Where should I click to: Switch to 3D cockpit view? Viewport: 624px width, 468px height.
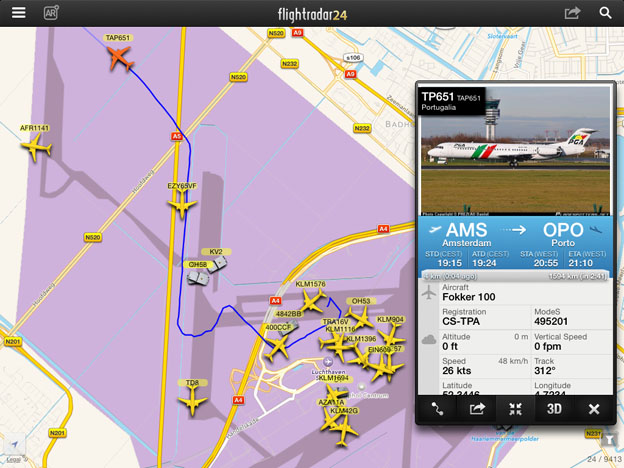554,409
